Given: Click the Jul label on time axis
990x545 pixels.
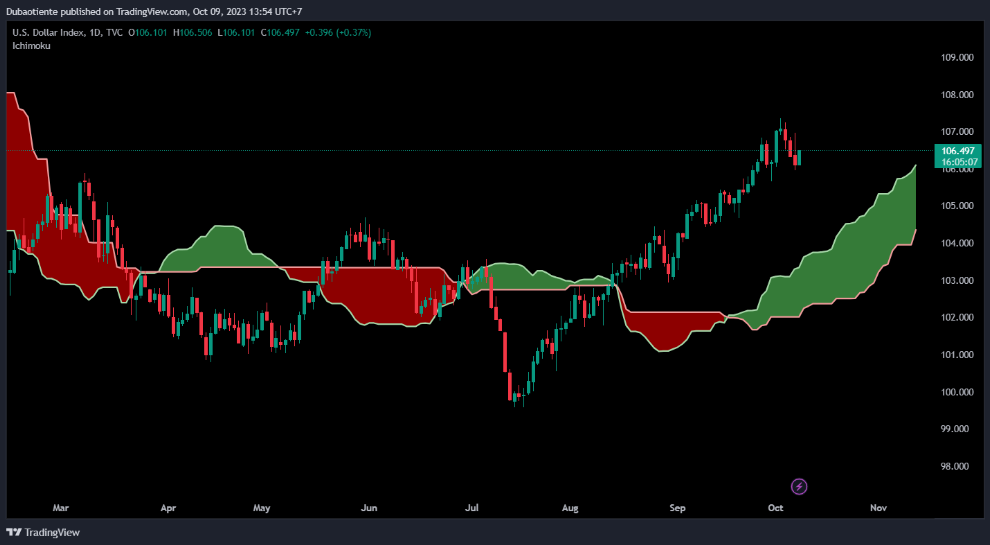Looking at the screenshot, I should (470, 508).
